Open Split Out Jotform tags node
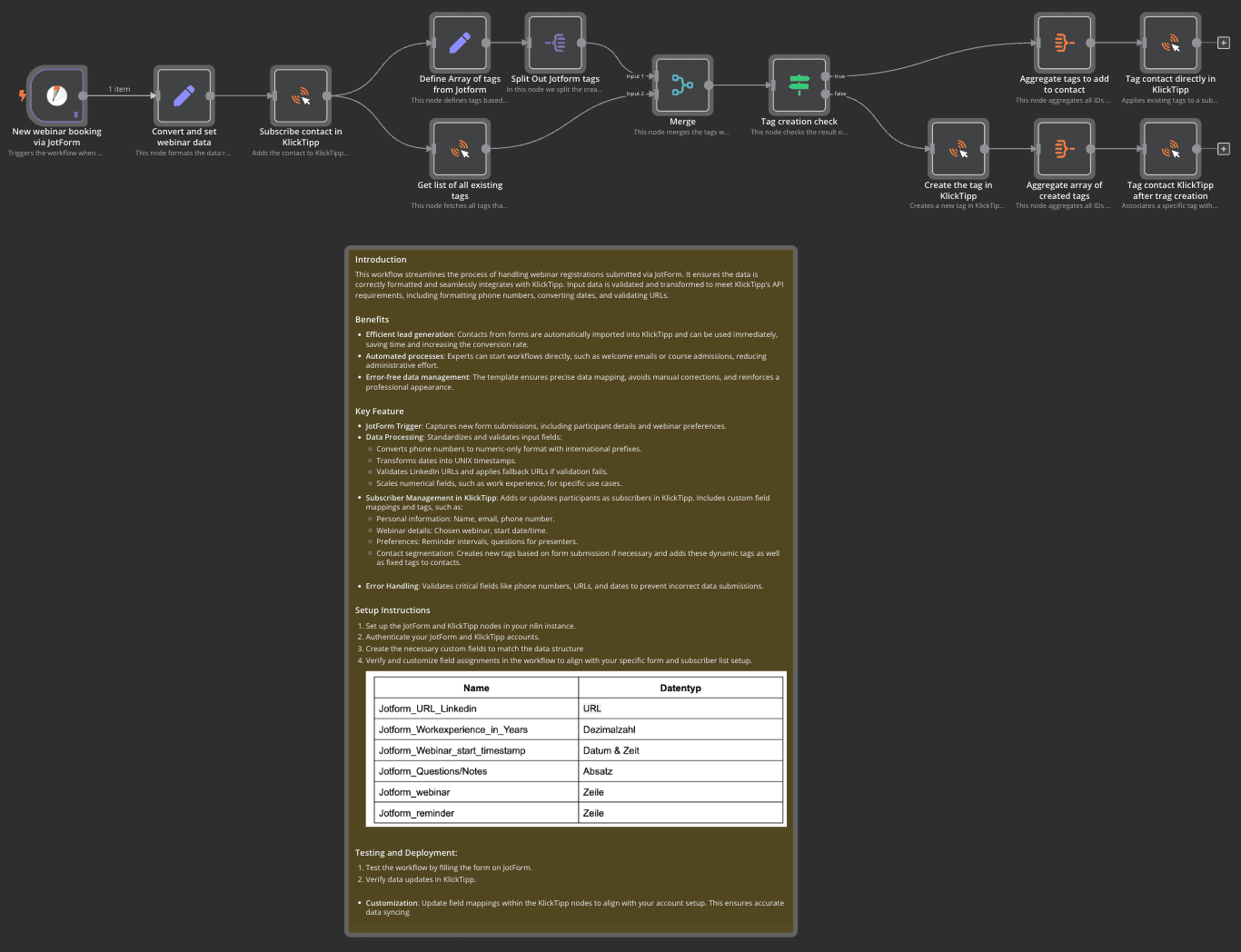1241x952 pixels. pos(555,43)
